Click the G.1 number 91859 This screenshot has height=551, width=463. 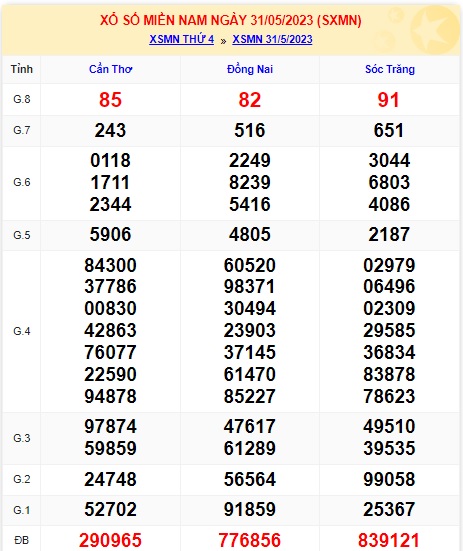pyautogui.click(x=250, y=510)
